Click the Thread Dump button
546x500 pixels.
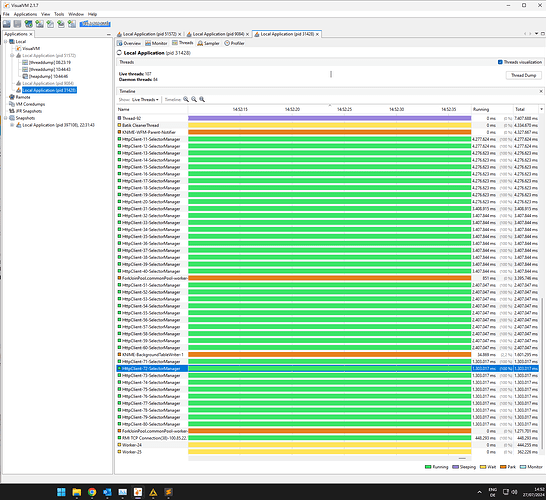click(x=523, y=75)
